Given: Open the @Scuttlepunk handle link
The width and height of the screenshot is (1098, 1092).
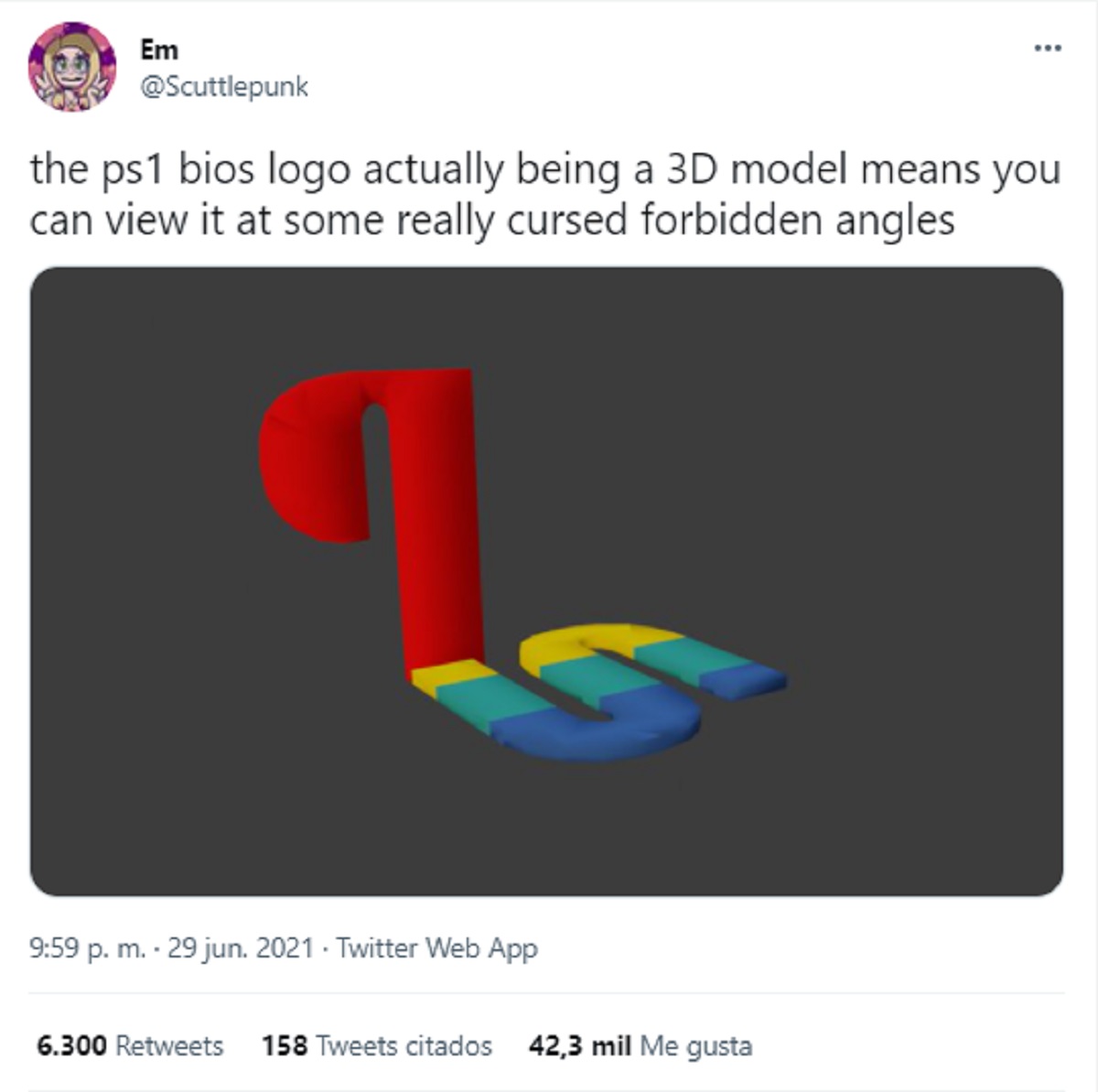Looking at the screenshot, I should point(224,87).
